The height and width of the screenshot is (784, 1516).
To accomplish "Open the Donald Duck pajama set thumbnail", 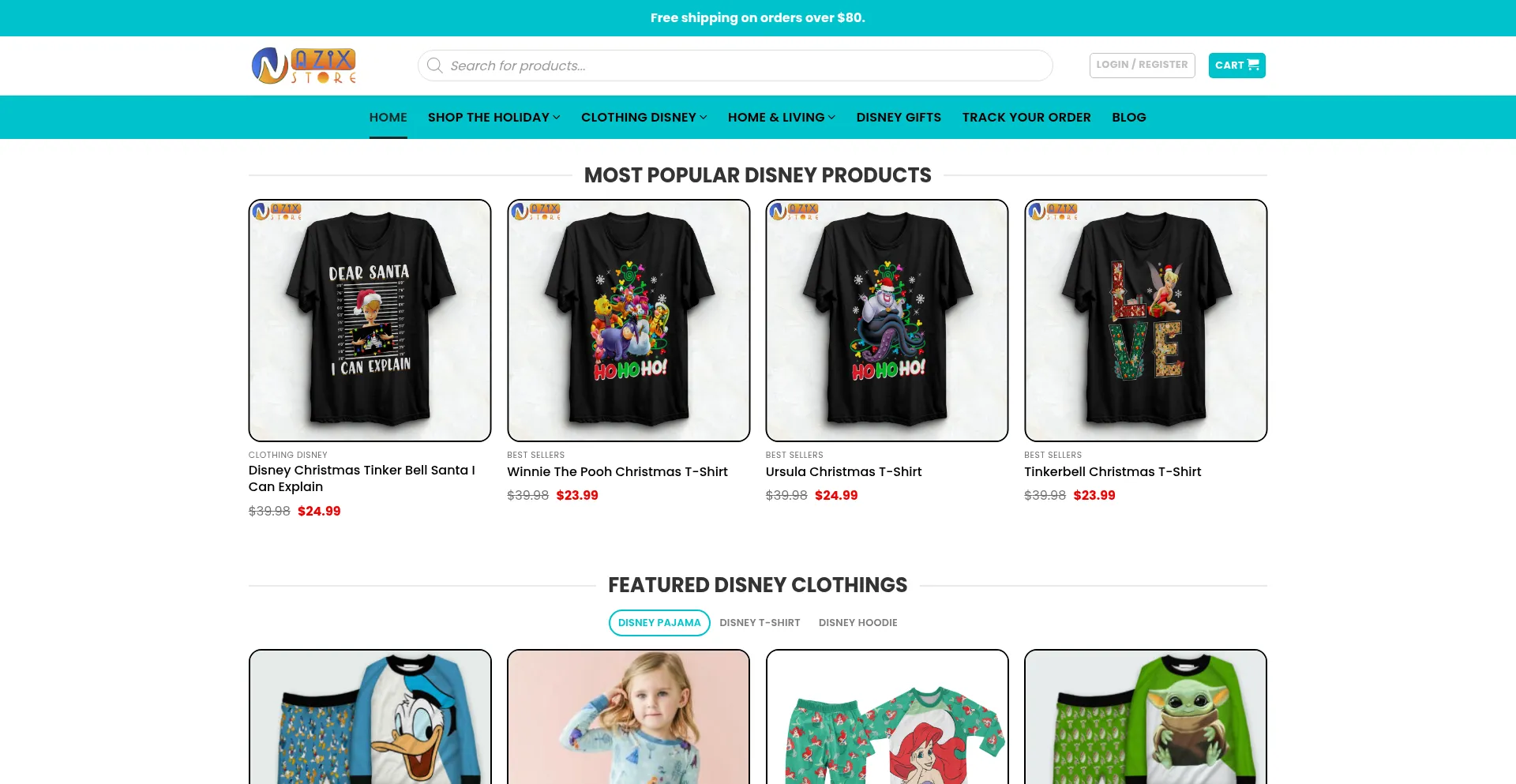I will pos(370,717).
